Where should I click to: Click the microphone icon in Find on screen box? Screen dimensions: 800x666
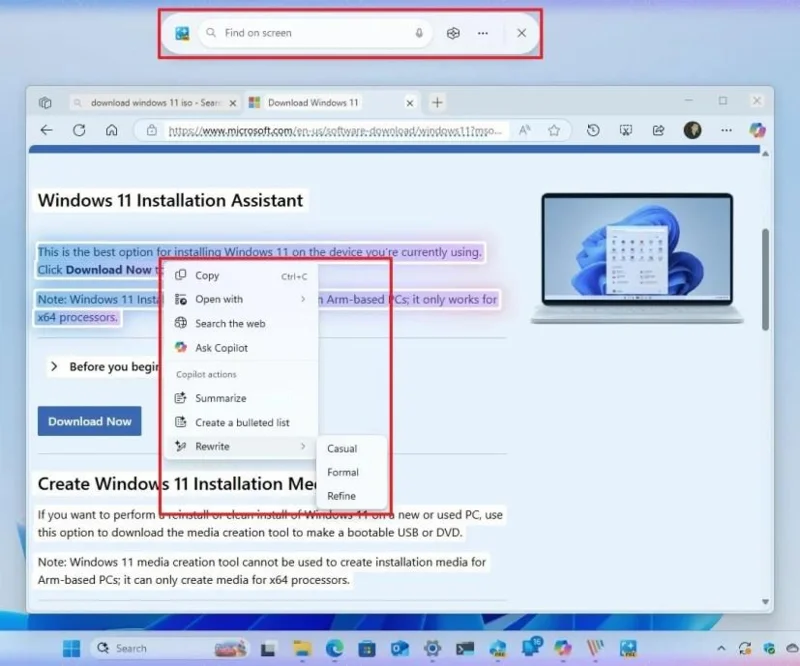tap(419, 33)
